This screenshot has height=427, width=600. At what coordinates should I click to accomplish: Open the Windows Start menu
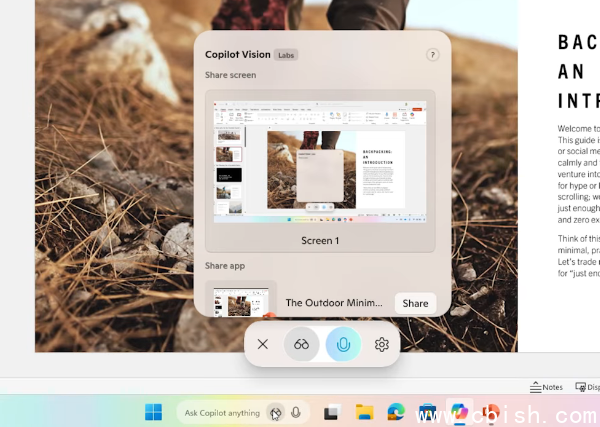click(x=154, y=412)
